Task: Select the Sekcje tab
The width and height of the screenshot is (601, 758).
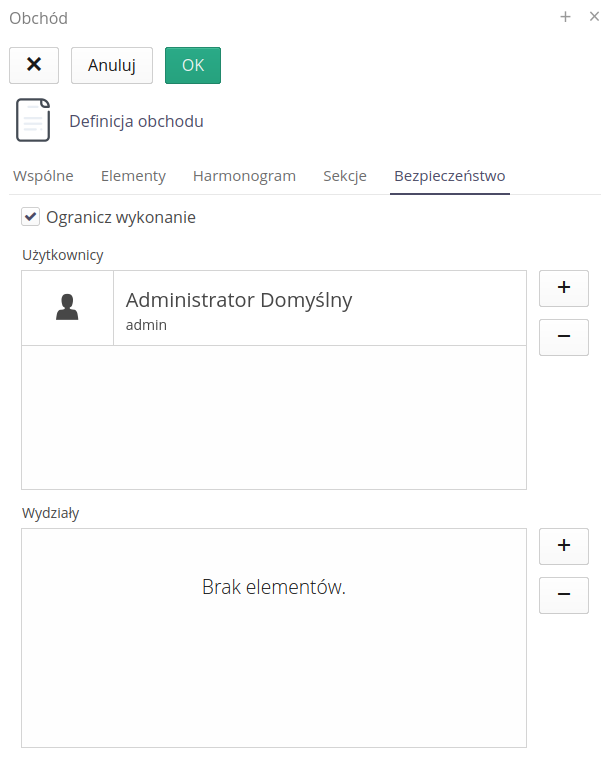Action: point(345,176)
